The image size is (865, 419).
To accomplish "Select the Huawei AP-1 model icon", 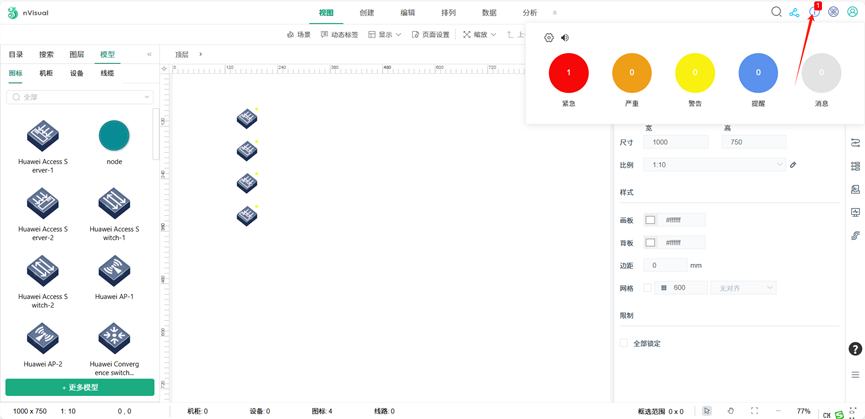I will pos(114,270).
